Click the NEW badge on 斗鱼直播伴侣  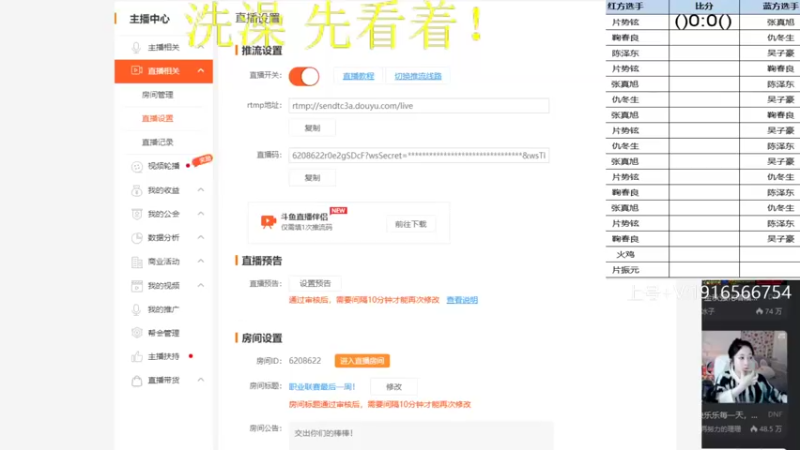pos(338,210)
